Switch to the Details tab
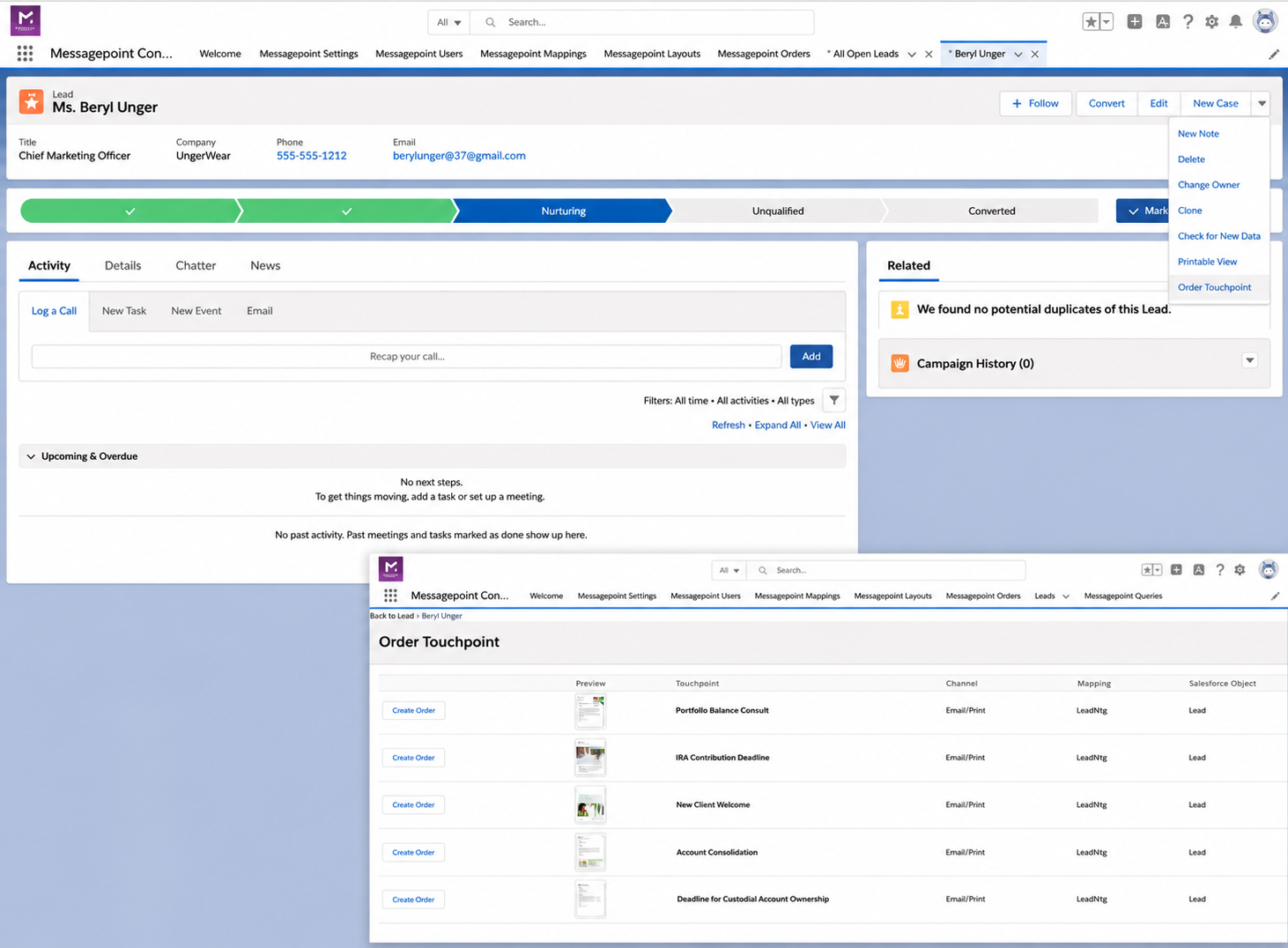This screenshot has width=1288, height=948. 122,265
